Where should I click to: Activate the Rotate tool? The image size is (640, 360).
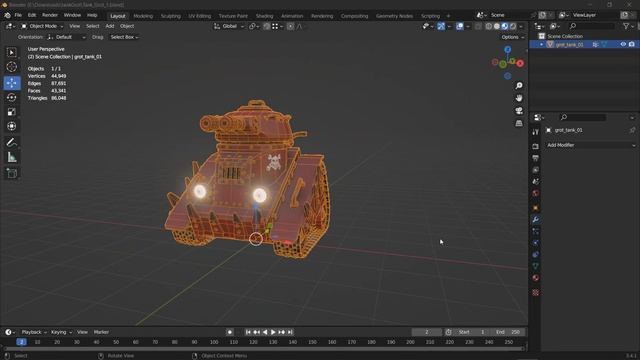(x=11, y=98)
